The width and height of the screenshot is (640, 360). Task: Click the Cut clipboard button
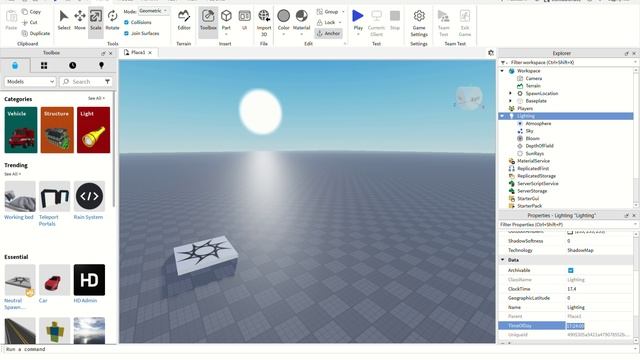click(x=30, y=22)
